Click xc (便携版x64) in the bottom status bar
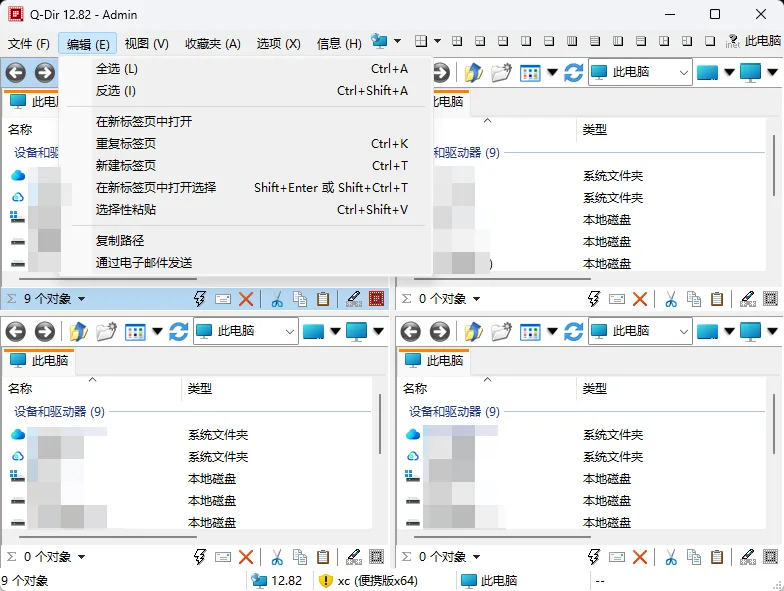Viewport: 784px width, 591px height. coord(368,580)
